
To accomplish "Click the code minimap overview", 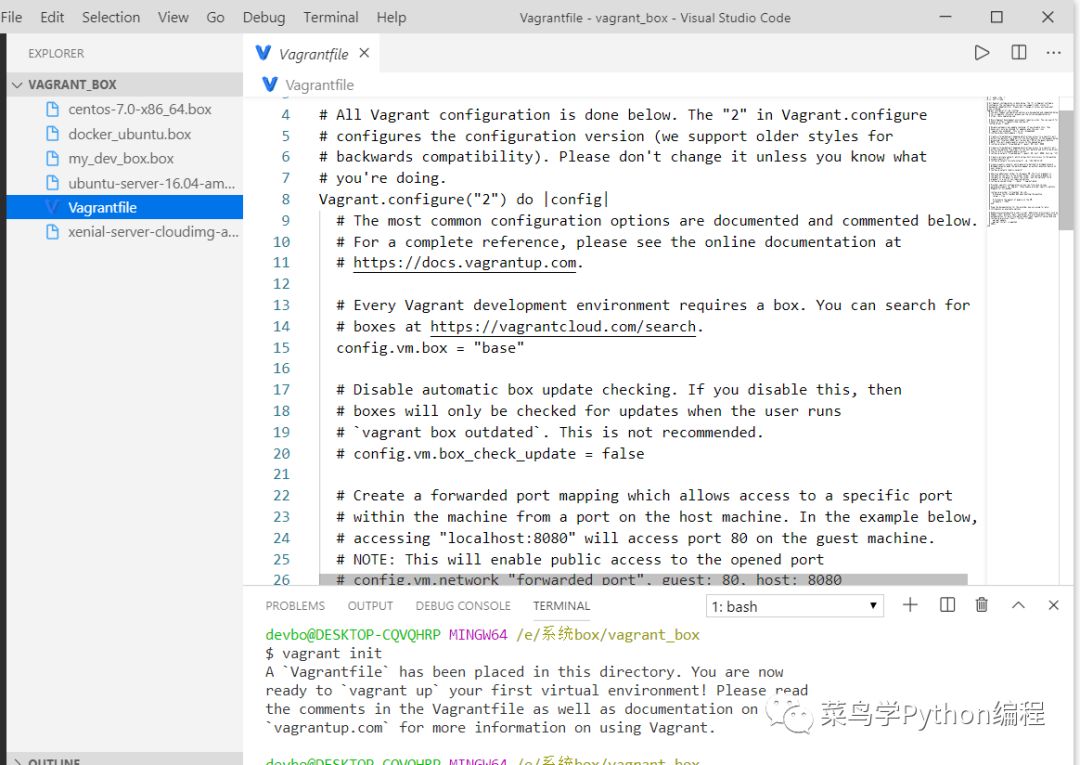I will pos(1022,162).
